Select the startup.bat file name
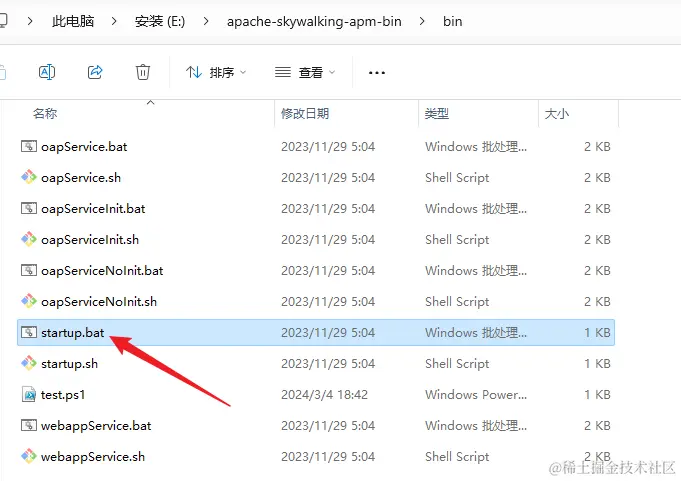The height and width of the screenshot is (481, 681). [x=73, y=333]
